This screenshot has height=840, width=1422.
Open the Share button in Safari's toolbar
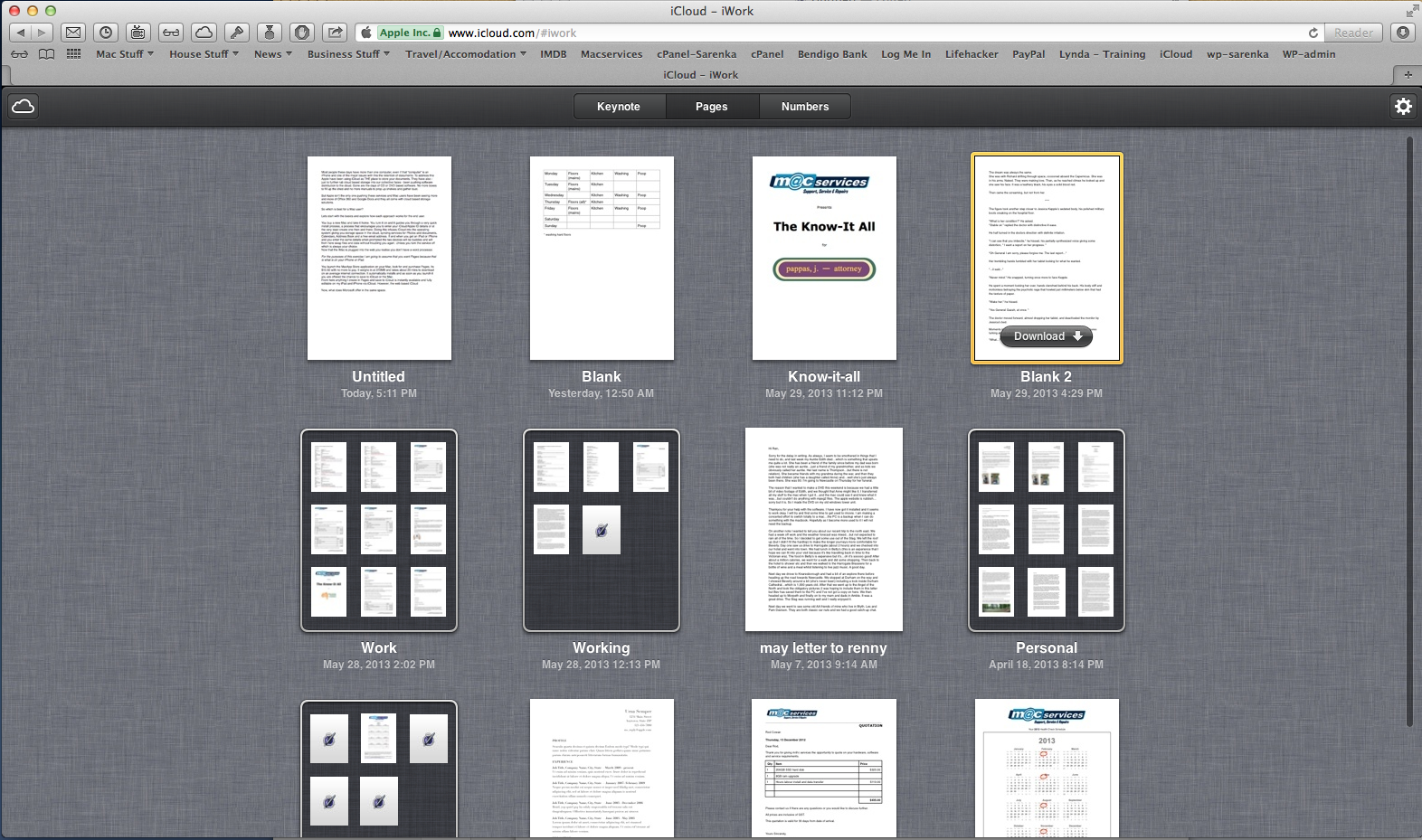[336, 33]
